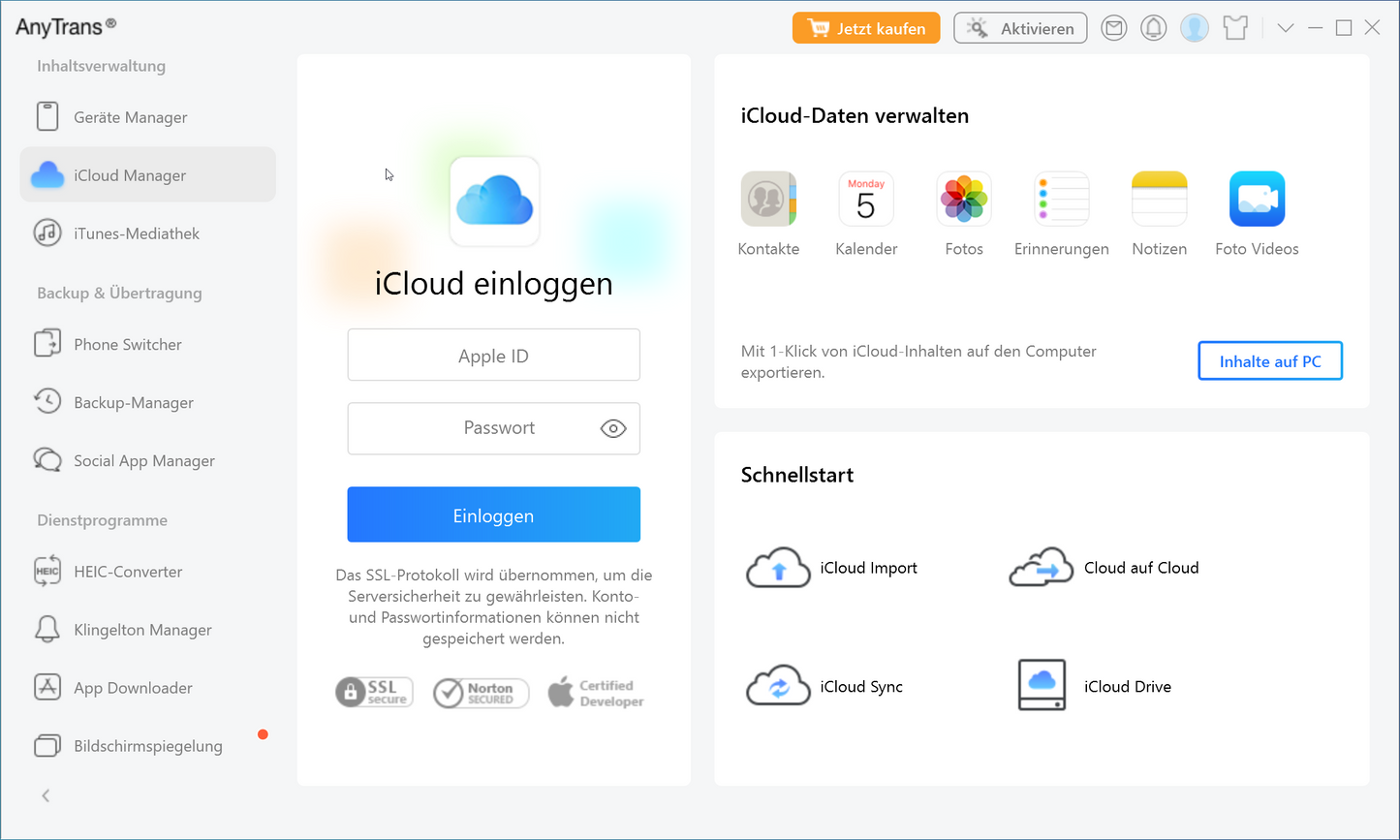Screen dimensions: 1400x840
Task: Open the title bar dropdown chevron menu
Action: point(1286,28)
